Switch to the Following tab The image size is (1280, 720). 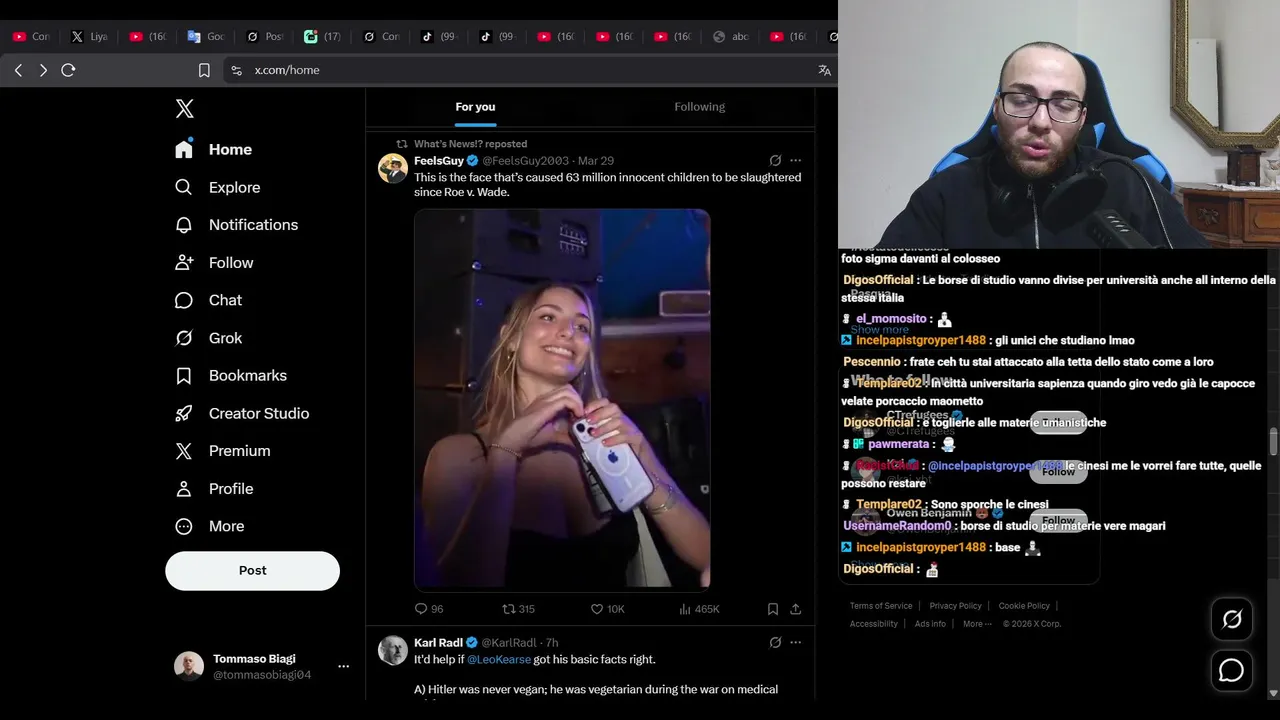coord(699,107)
